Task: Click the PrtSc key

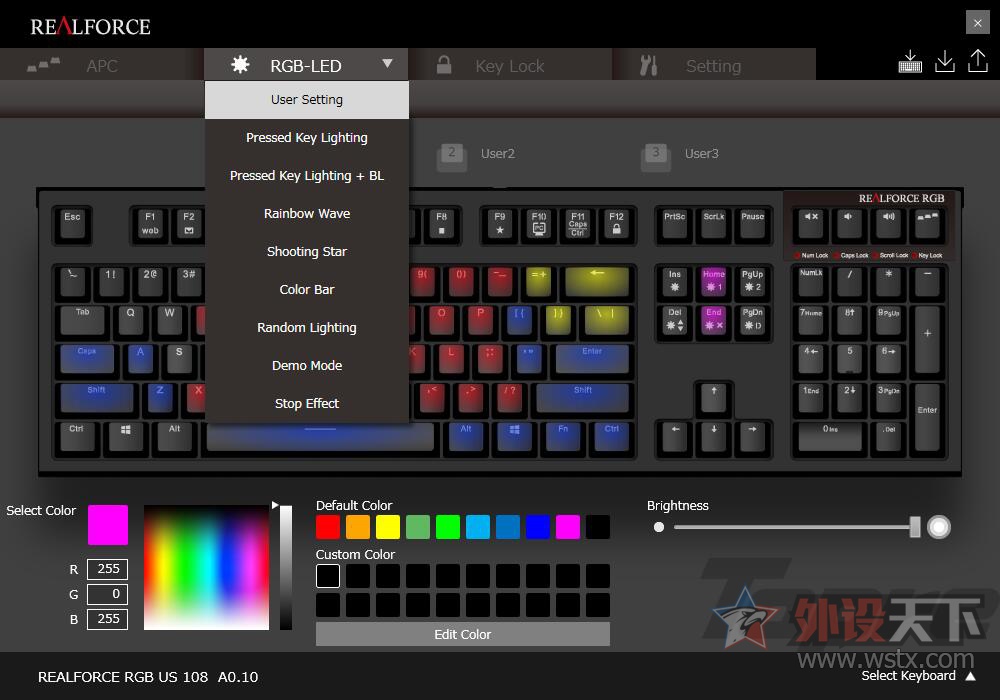Action: click(675, 224)
